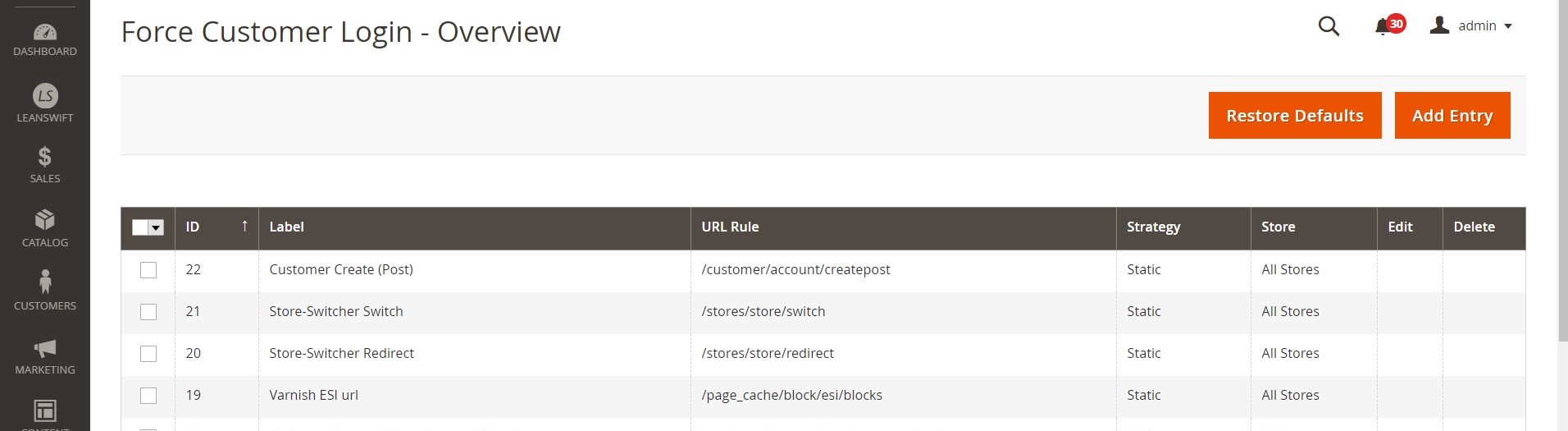Click the Add Entry button
Screen dimensions: 1568x431
click(x=1452, y=116)
